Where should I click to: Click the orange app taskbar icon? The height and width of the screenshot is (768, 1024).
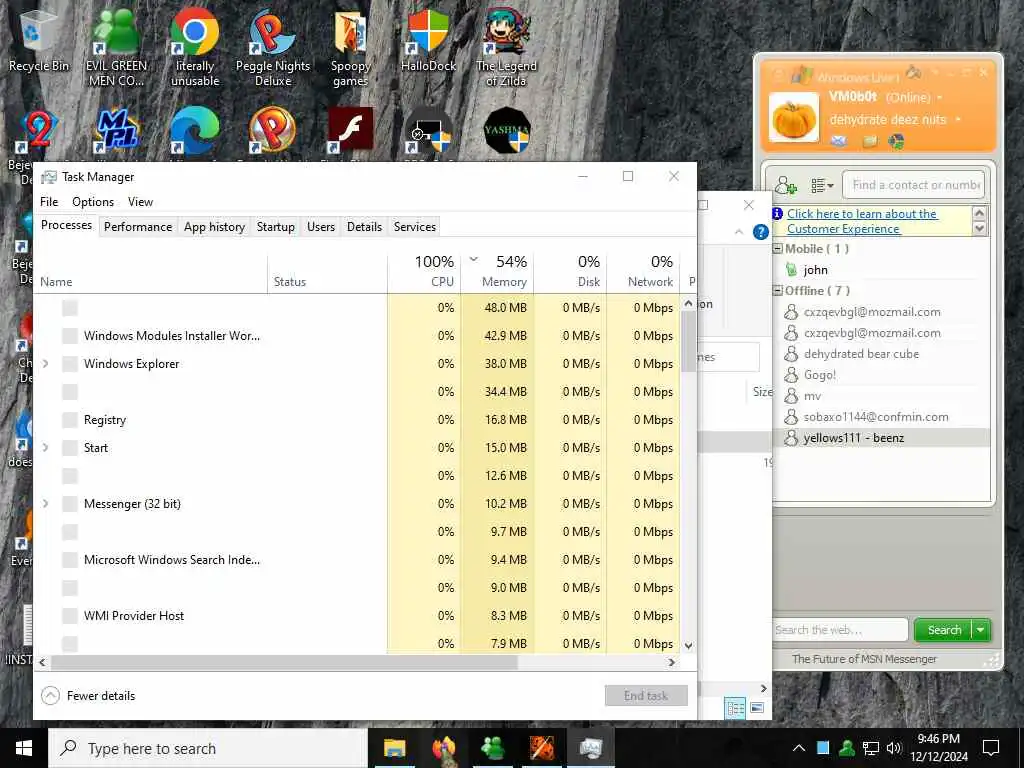pyautogui.click(x=541, y=748)
